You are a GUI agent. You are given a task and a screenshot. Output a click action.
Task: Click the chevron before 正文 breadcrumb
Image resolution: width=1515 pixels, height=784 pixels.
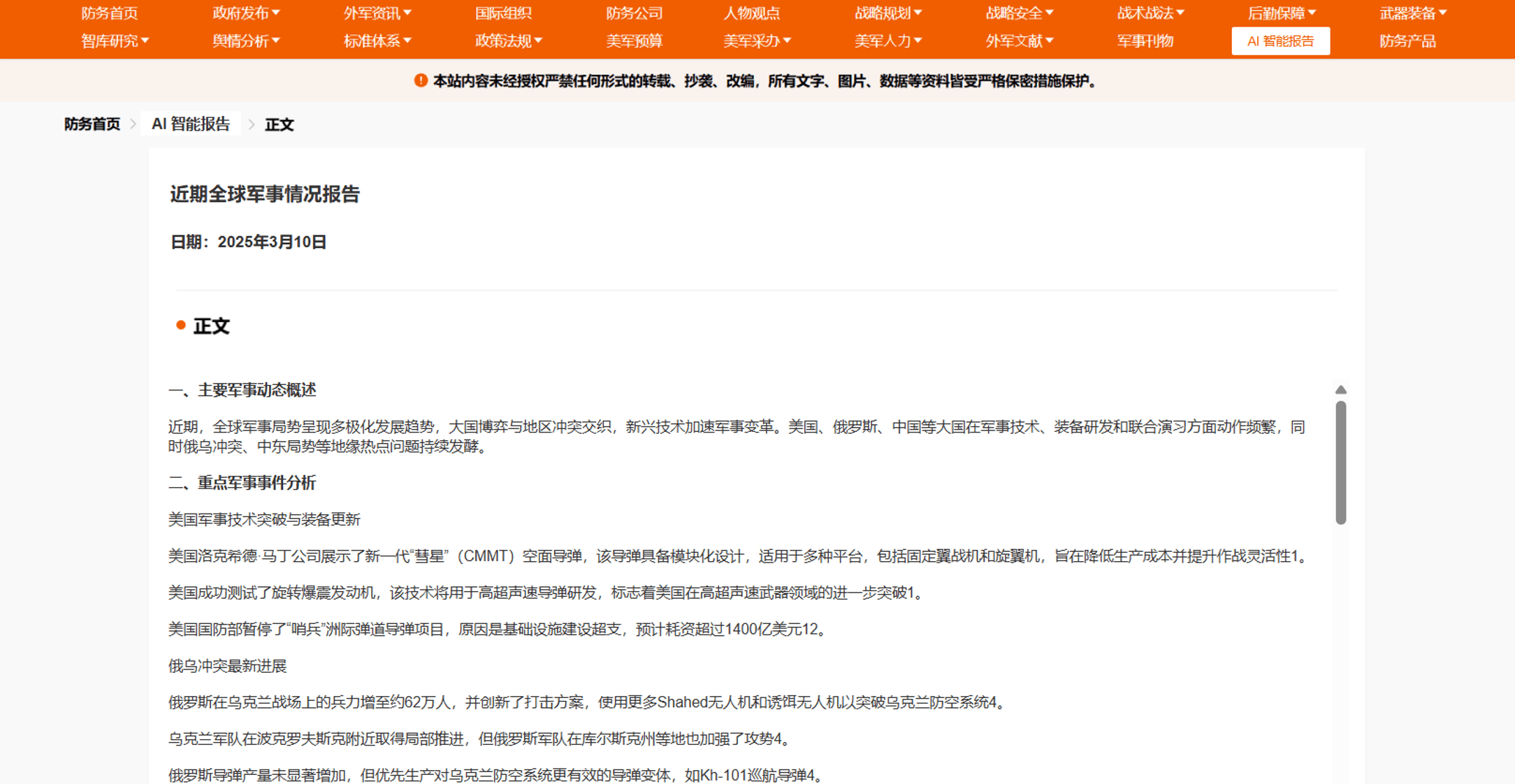[252, 124]
